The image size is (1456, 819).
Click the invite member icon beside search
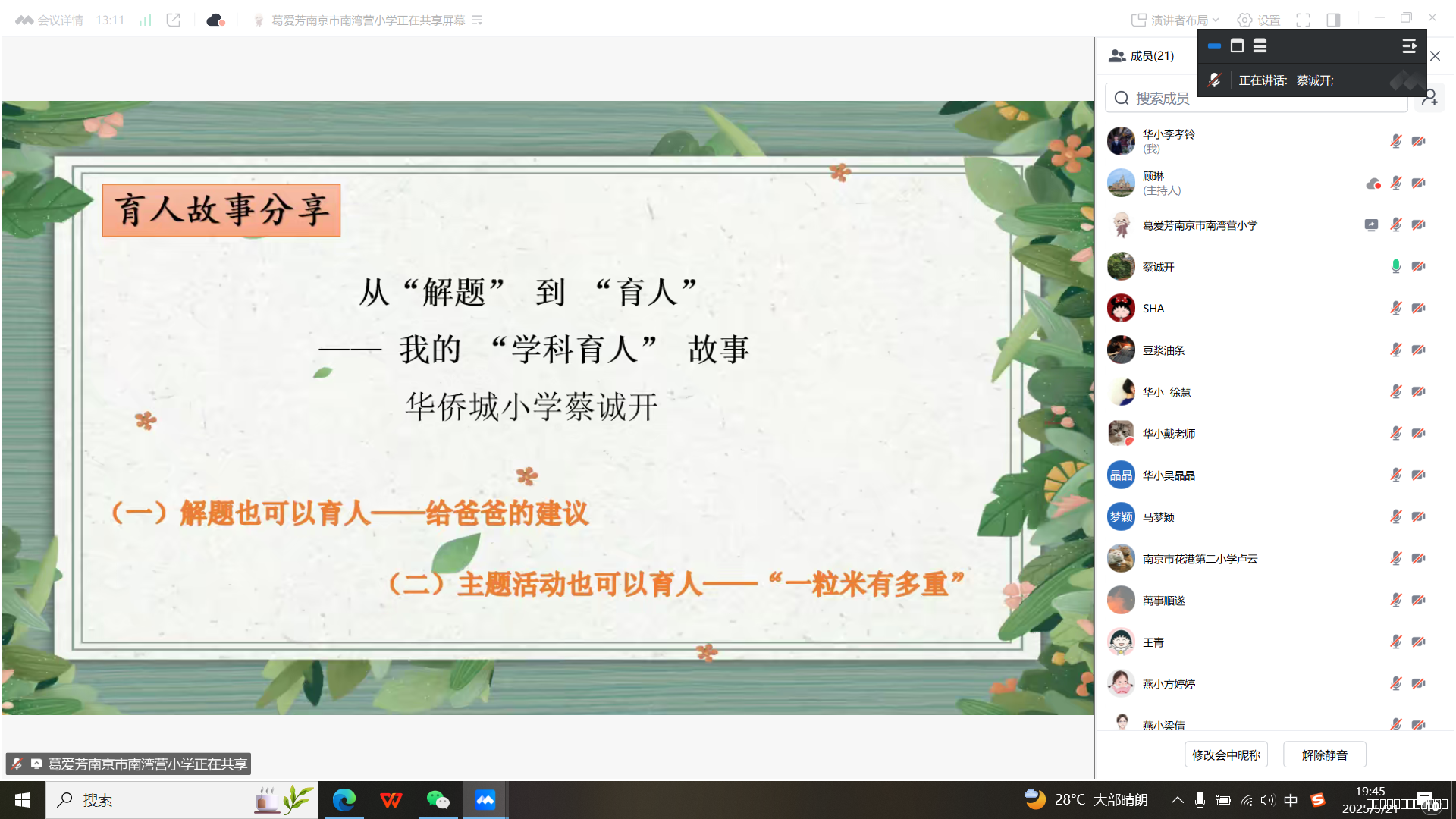[1429, 98]
